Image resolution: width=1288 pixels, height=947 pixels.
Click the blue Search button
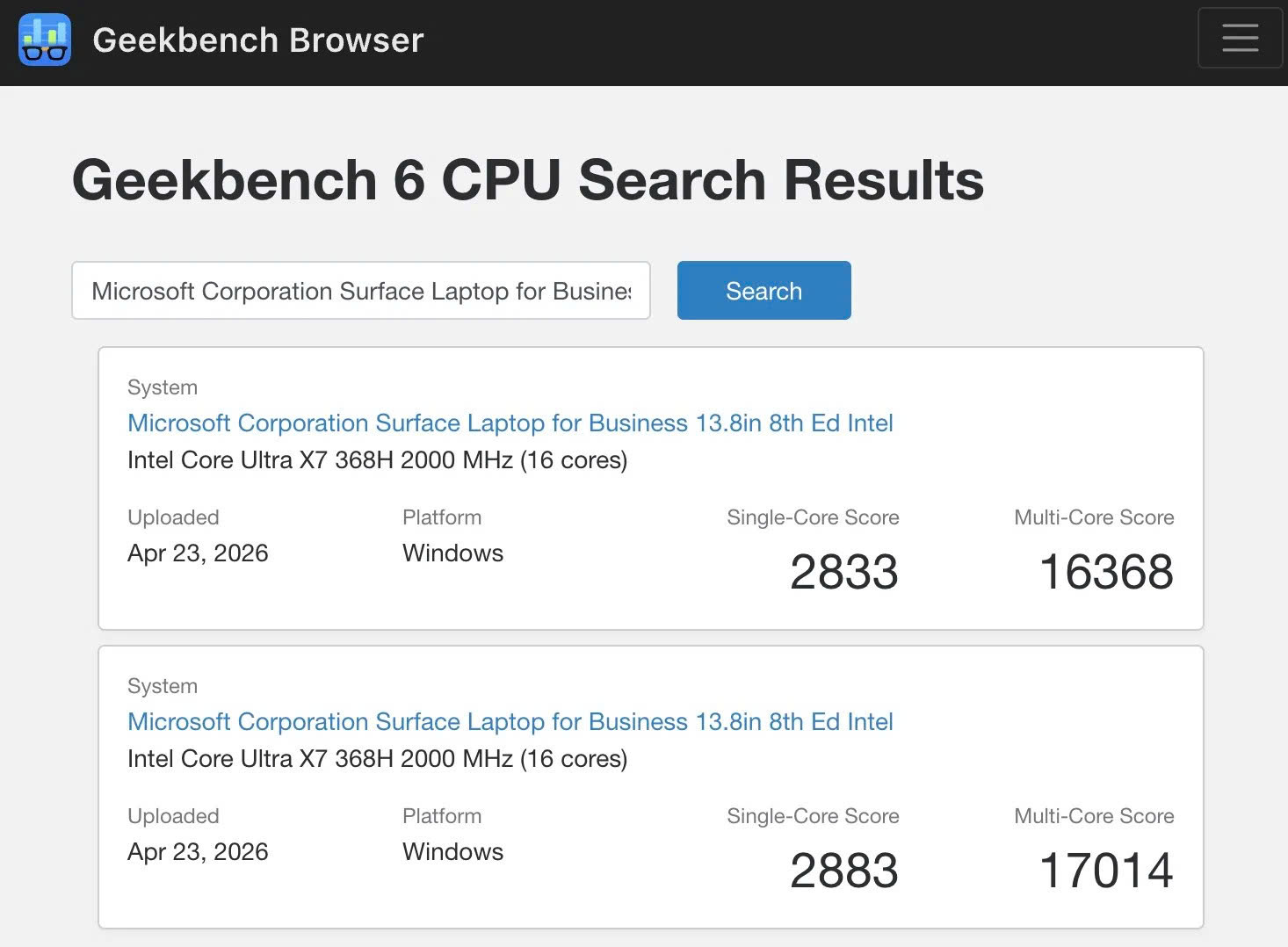point(763,290)
